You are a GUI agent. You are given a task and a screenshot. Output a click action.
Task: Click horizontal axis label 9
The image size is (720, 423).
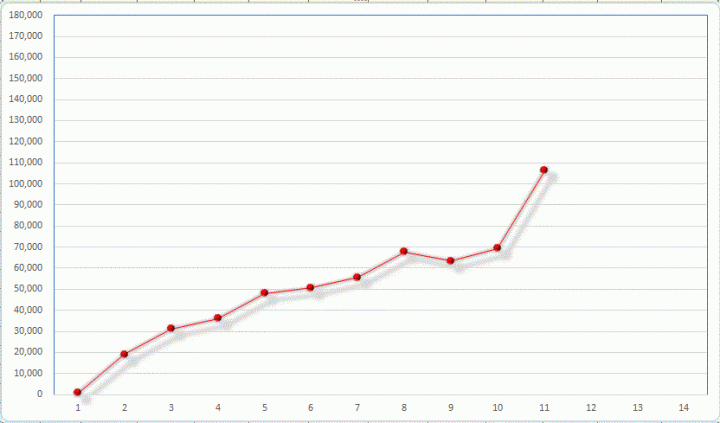[451, 407]
